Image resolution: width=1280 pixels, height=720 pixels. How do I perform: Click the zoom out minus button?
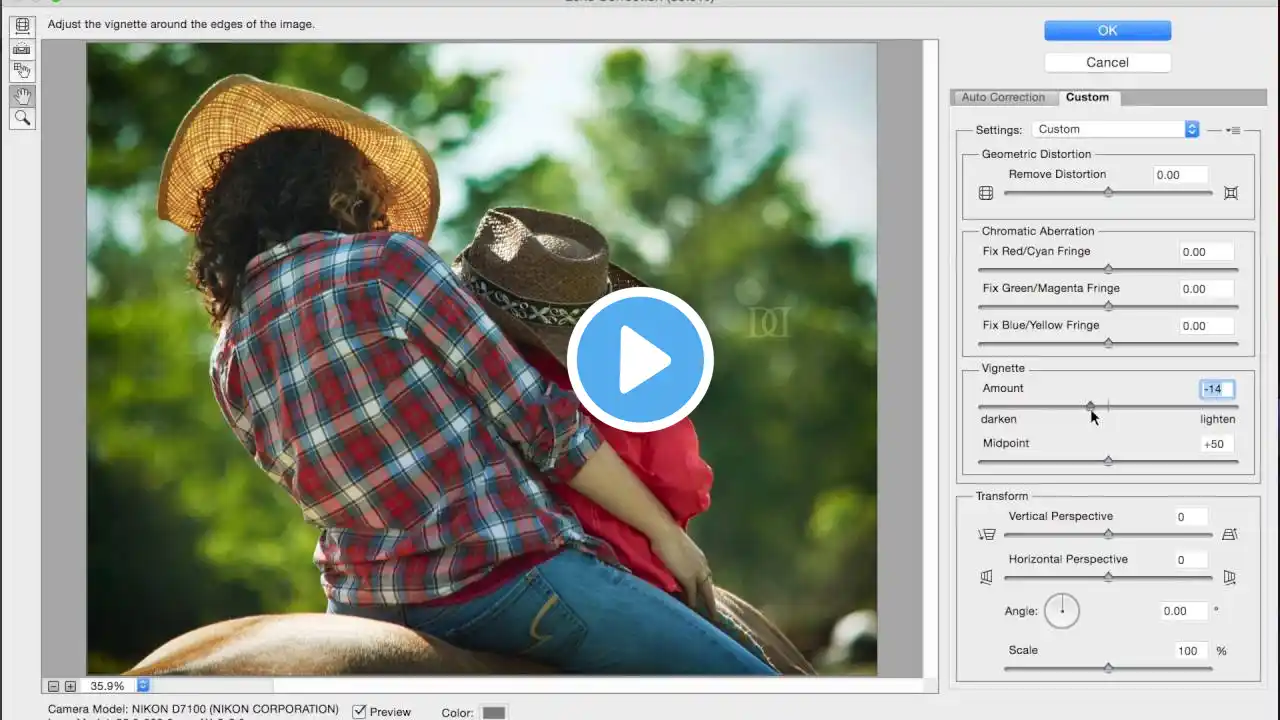pos(53,686)
